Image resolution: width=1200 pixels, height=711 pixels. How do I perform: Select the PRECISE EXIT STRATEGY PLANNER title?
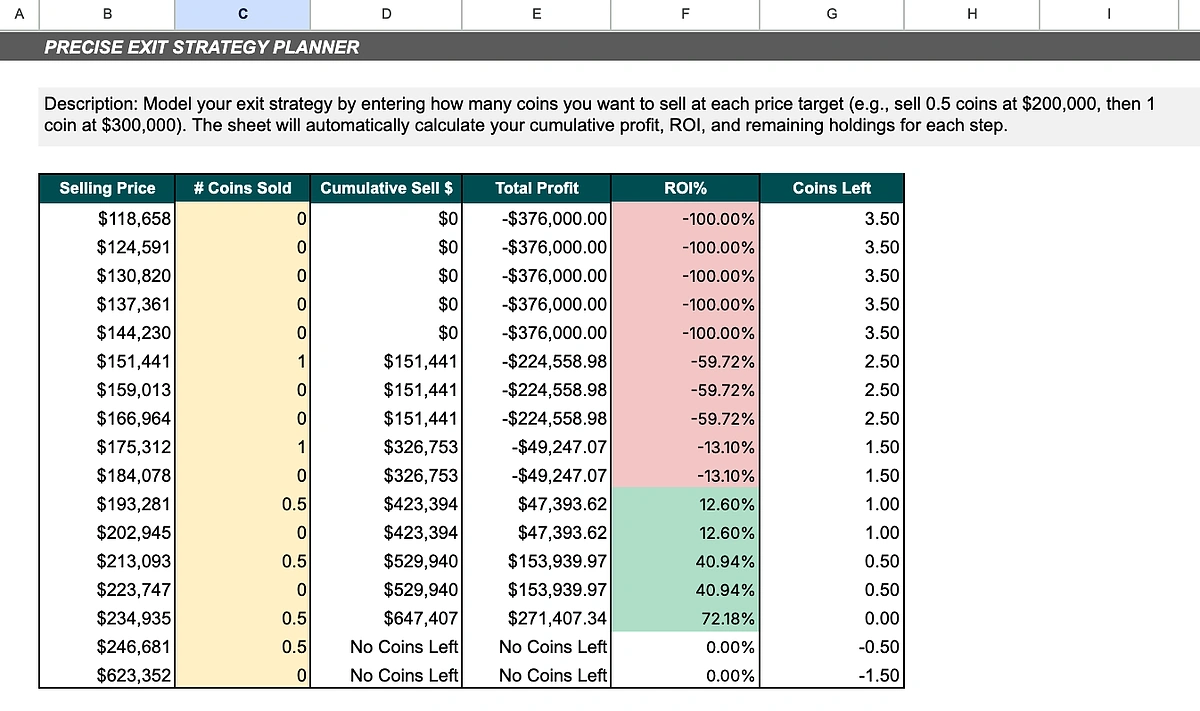click(200, 47)
